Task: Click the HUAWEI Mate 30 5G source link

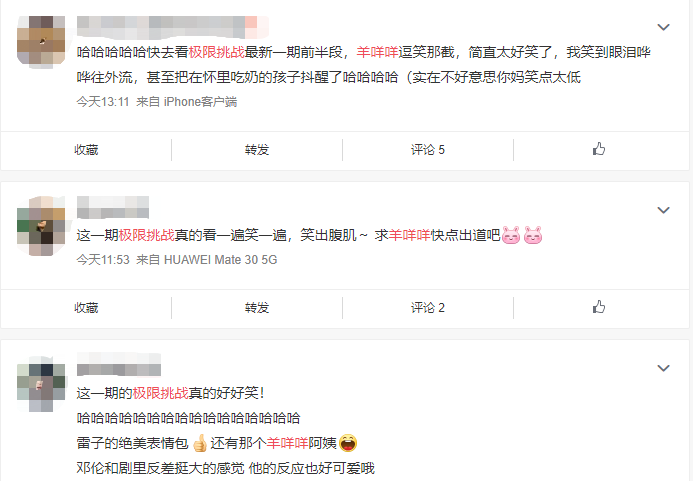Action: click(x=221, y=260)
